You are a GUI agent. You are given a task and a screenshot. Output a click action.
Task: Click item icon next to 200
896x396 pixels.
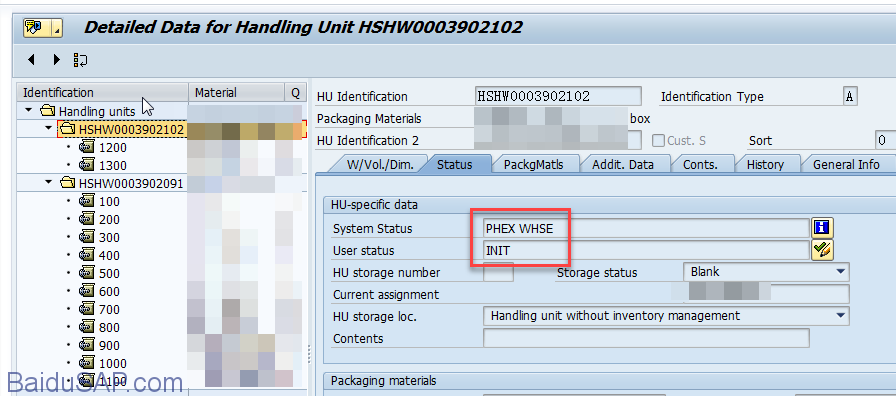87,219
